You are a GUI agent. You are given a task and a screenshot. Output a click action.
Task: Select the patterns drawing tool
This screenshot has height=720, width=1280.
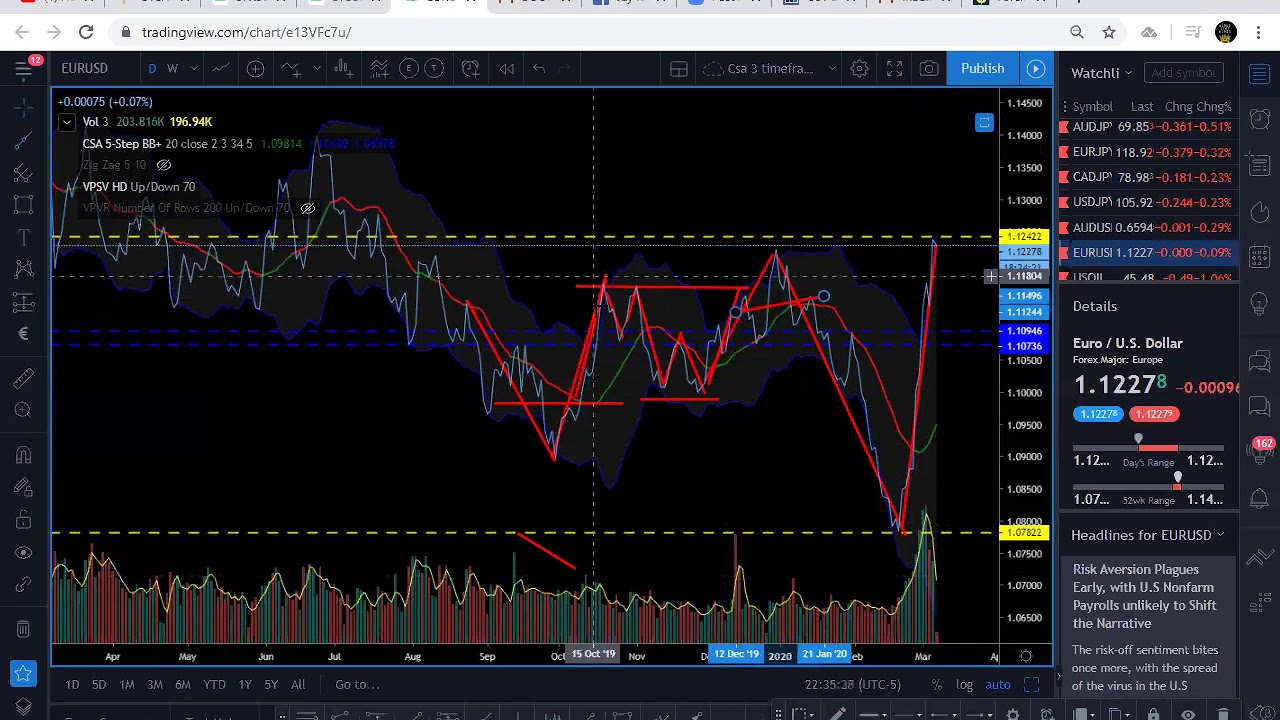(24, 269)
